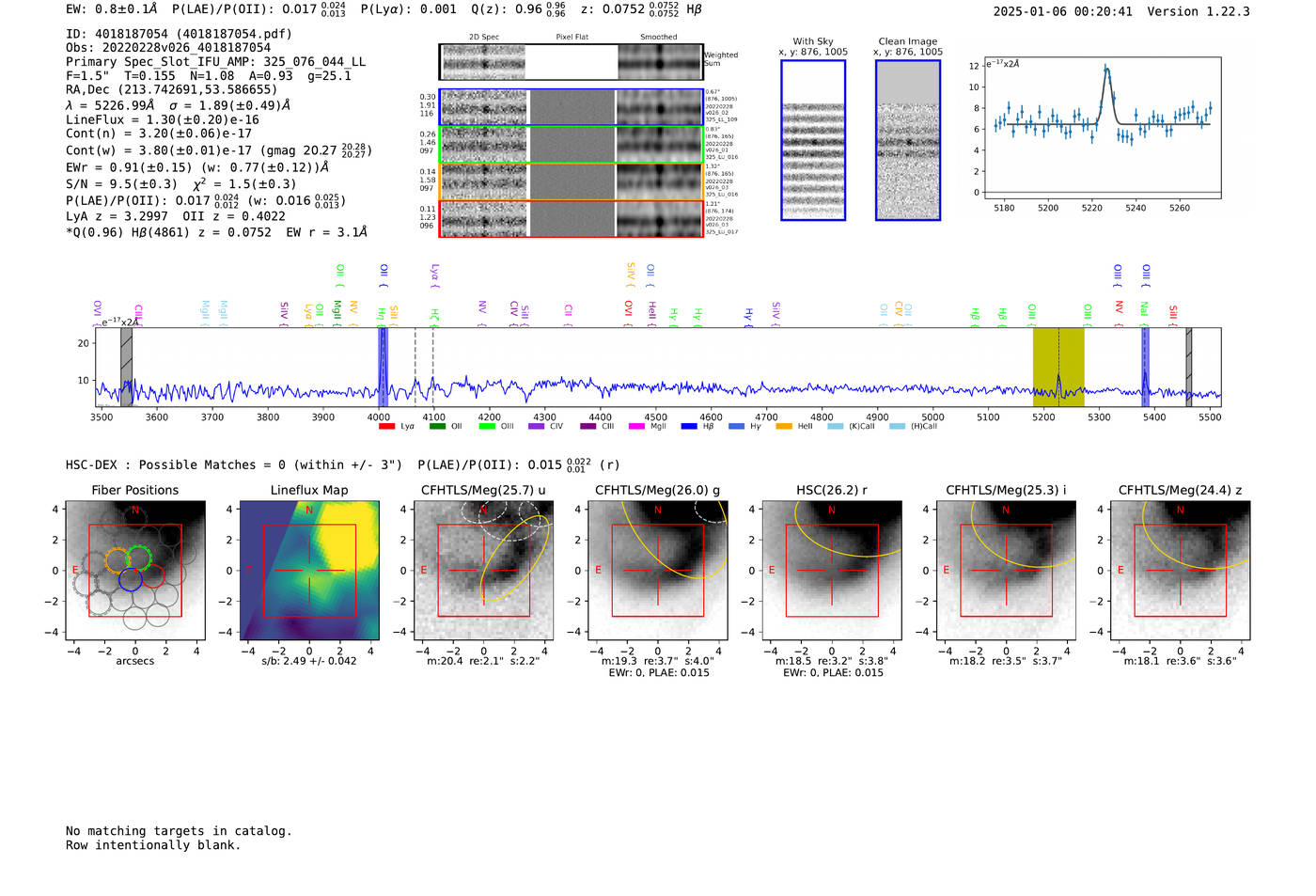Select the dark green OII legend swatch

(437, 427)
